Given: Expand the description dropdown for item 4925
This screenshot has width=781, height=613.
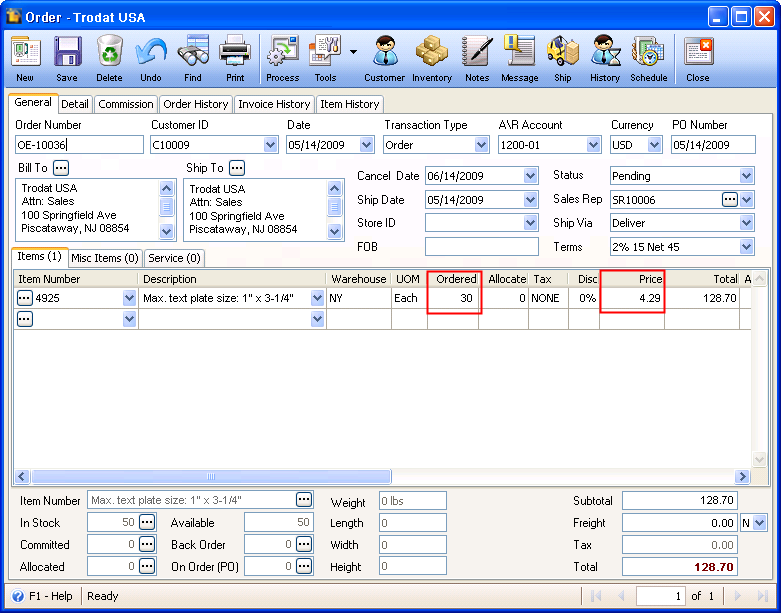Looking at the screenshot, I should pos(317,298).
